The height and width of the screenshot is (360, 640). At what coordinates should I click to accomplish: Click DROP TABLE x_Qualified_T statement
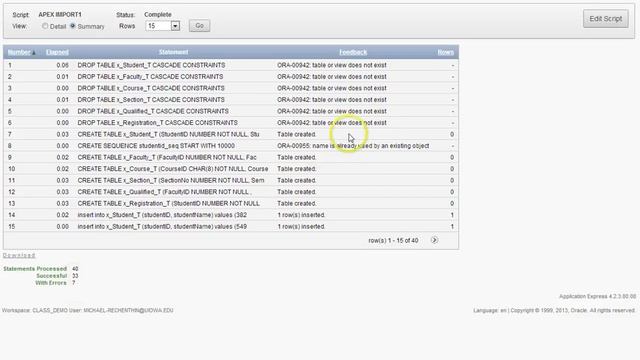coord(153,111)
